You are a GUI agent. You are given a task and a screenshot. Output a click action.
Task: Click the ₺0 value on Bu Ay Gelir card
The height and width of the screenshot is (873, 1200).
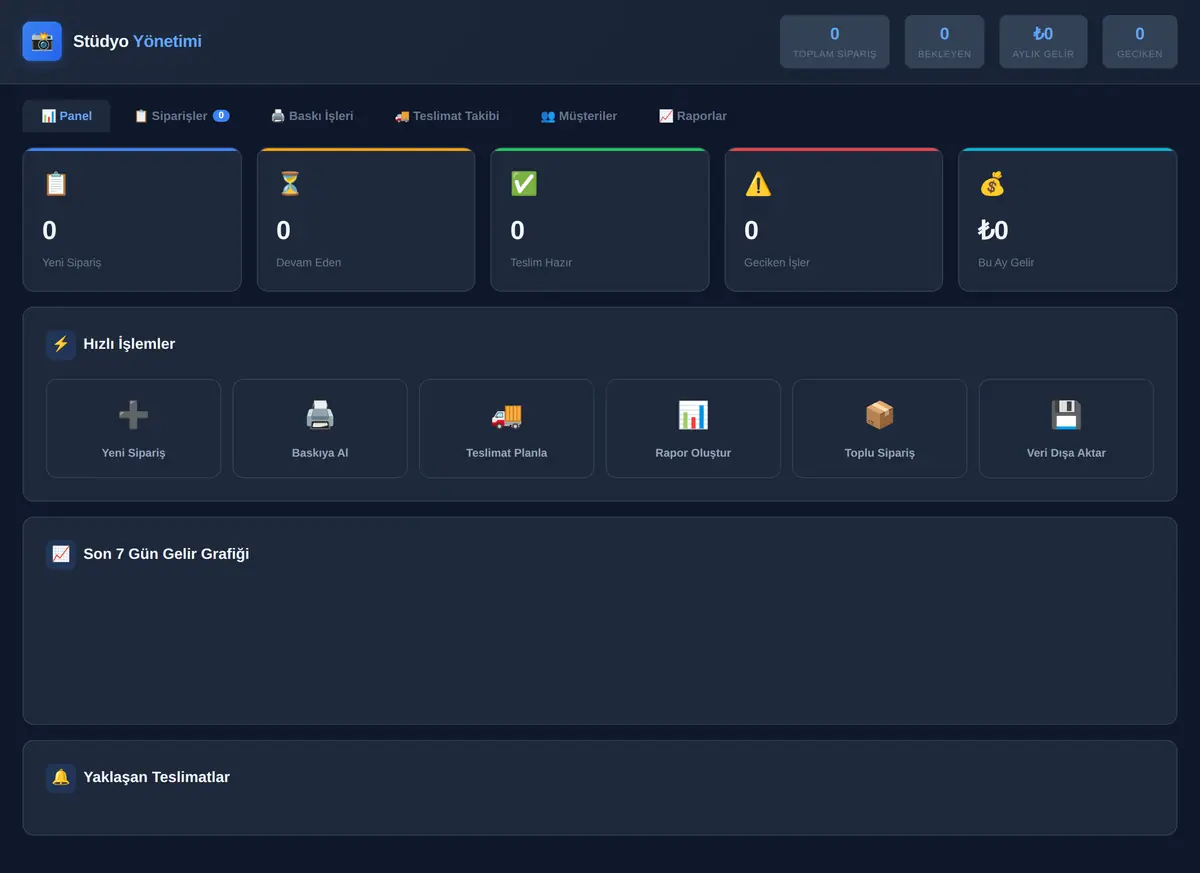coord(993,231)
